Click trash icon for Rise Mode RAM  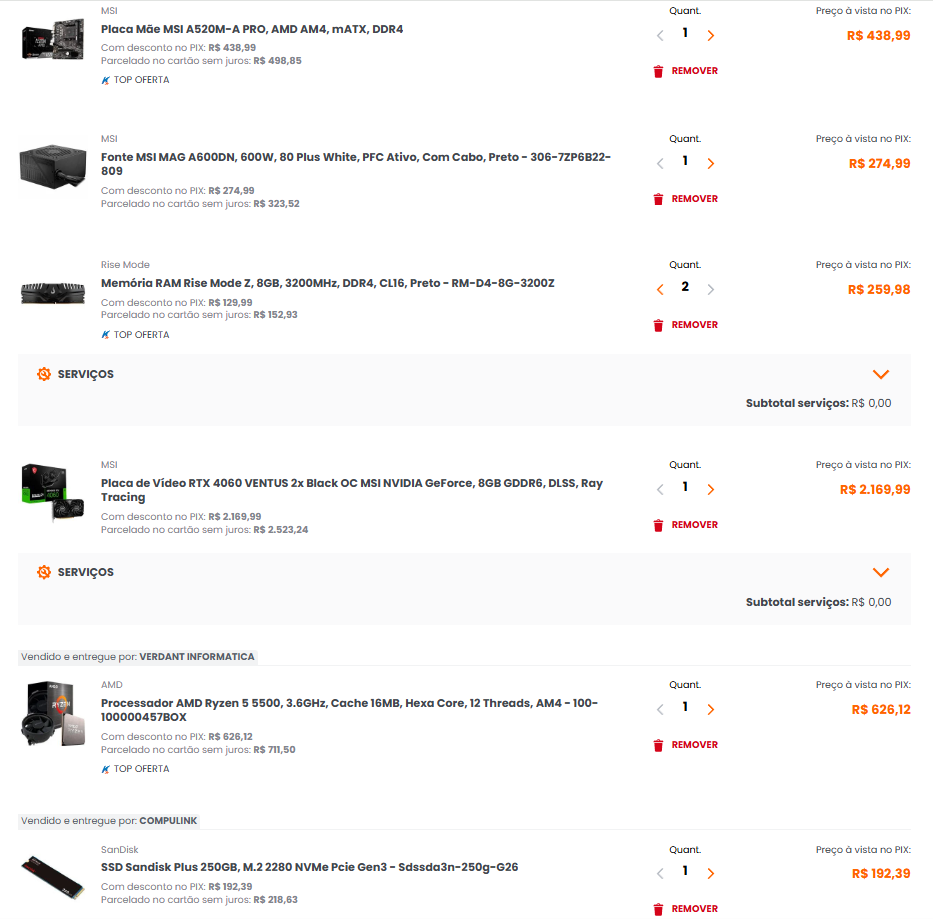tap(658, 326)
